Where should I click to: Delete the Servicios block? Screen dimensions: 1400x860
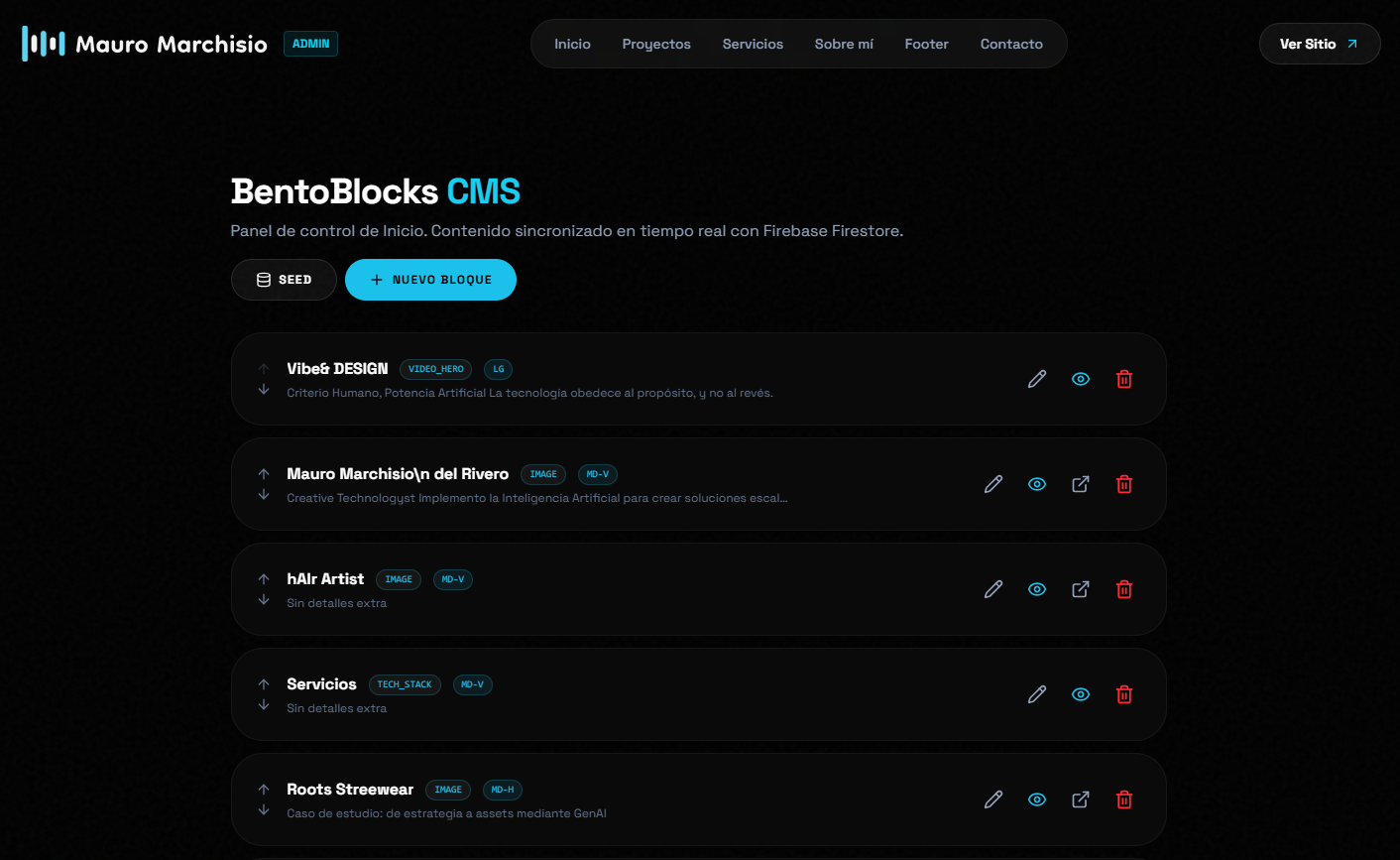click(x=1124, y=694)
